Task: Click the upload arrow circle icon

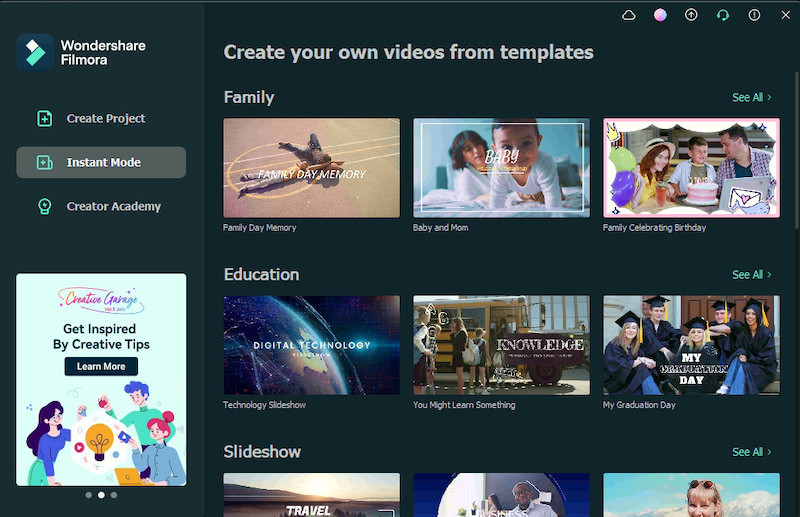Action: [691, 15]
